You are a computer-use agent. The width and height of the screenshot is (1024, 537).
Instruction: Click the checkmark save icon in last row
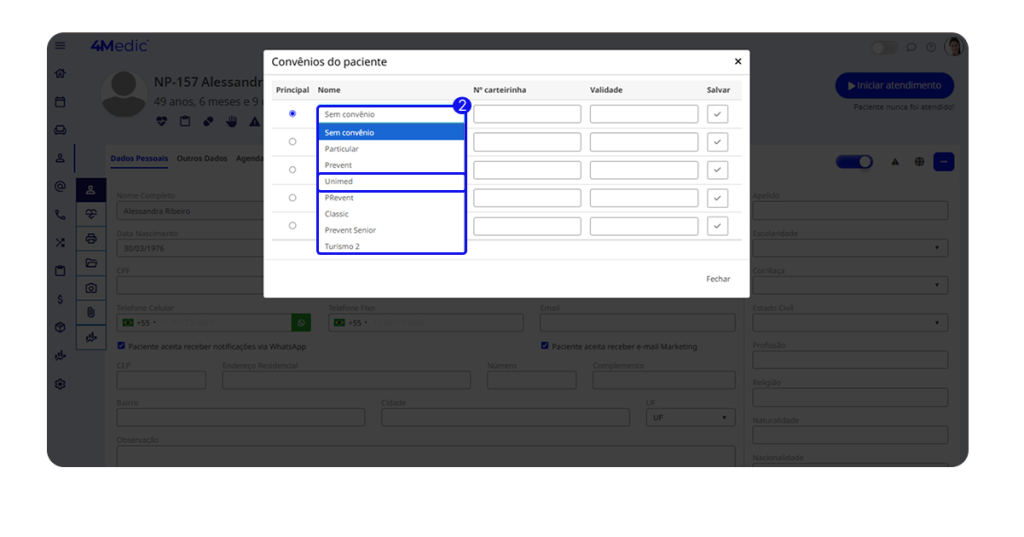click(717, 226)
